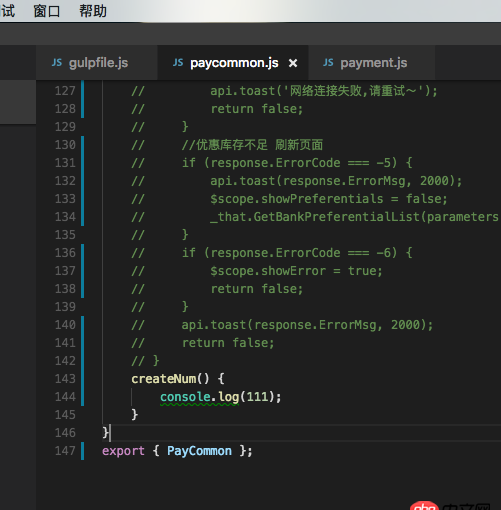
Task: Click the 优惠库存不足 刷新页面 comment
Action: click(252, 145)
